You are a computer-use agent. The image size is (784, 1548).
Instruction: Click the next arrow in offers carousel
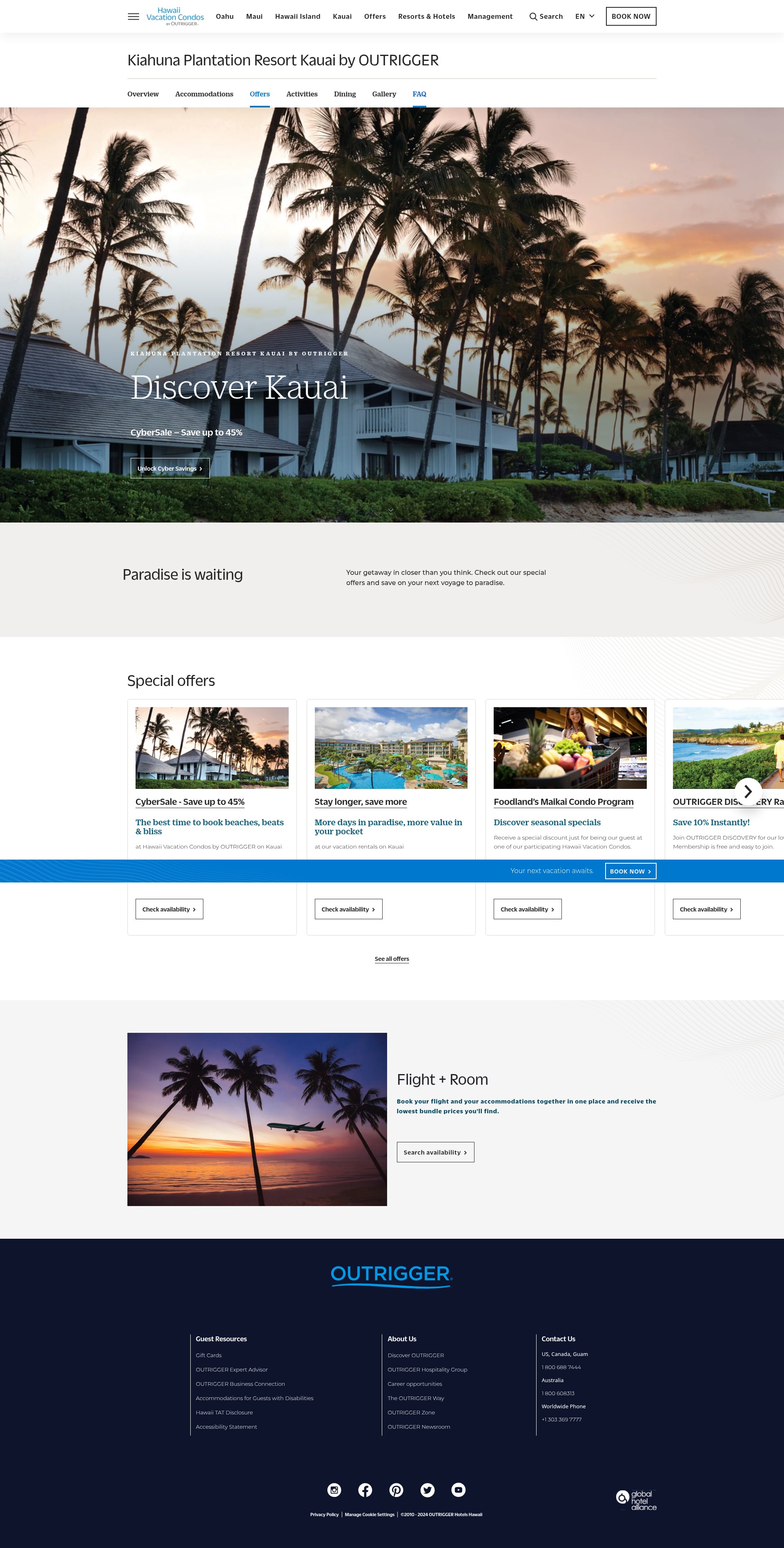748,791
